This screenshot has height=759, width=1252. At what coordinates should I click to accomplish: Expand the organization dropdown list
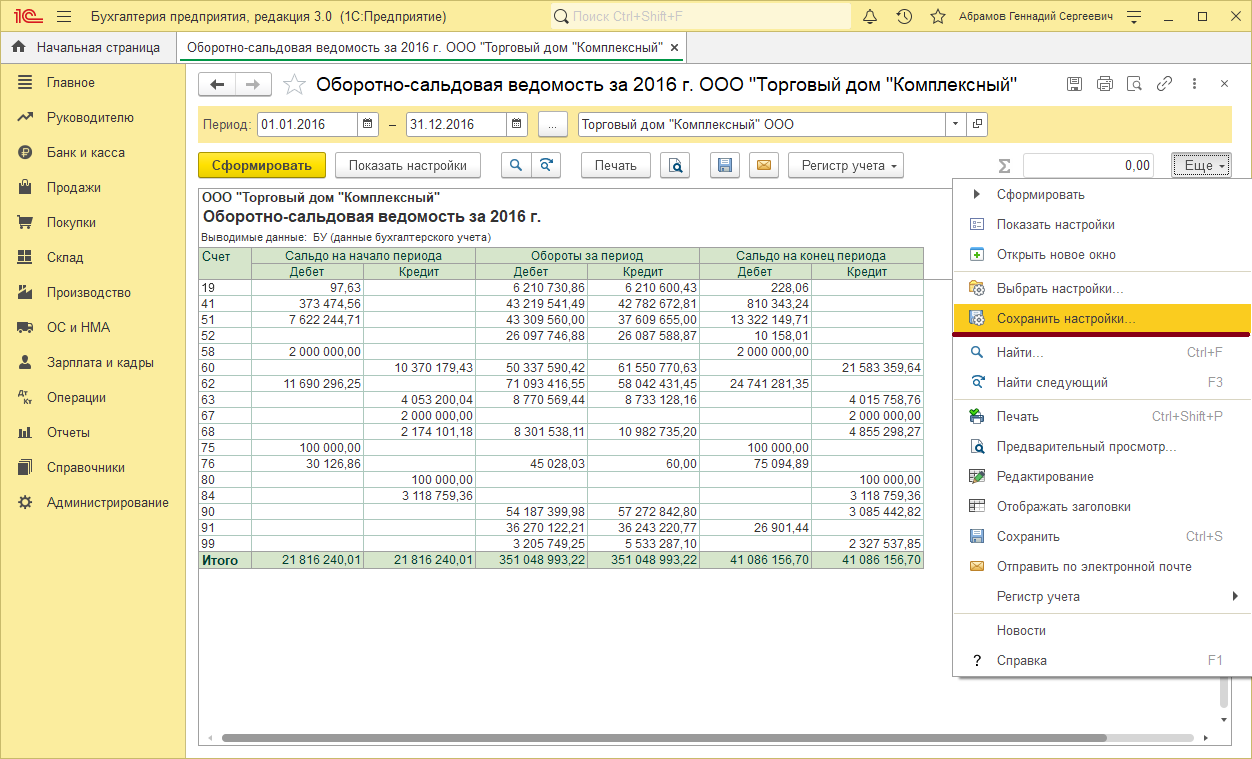tap(955, 125)
